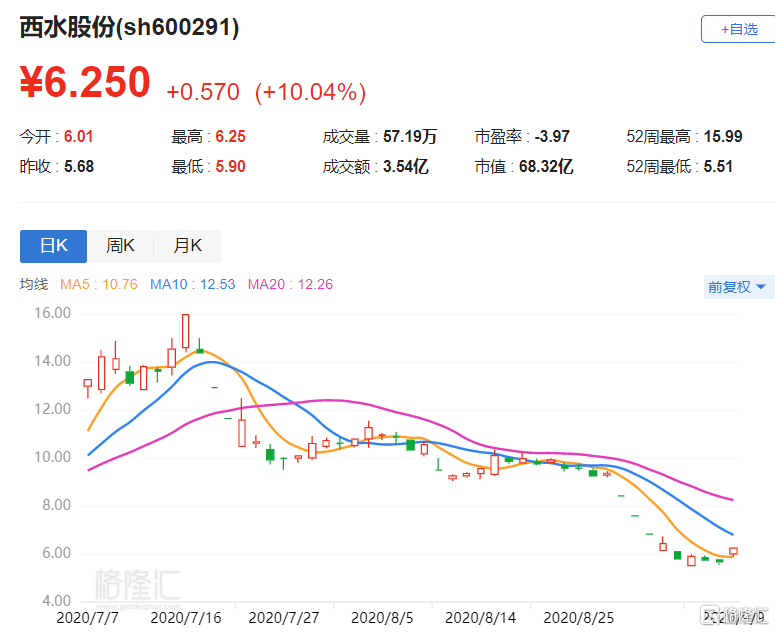Click the 最低 value 5.90

coord(230,167)
